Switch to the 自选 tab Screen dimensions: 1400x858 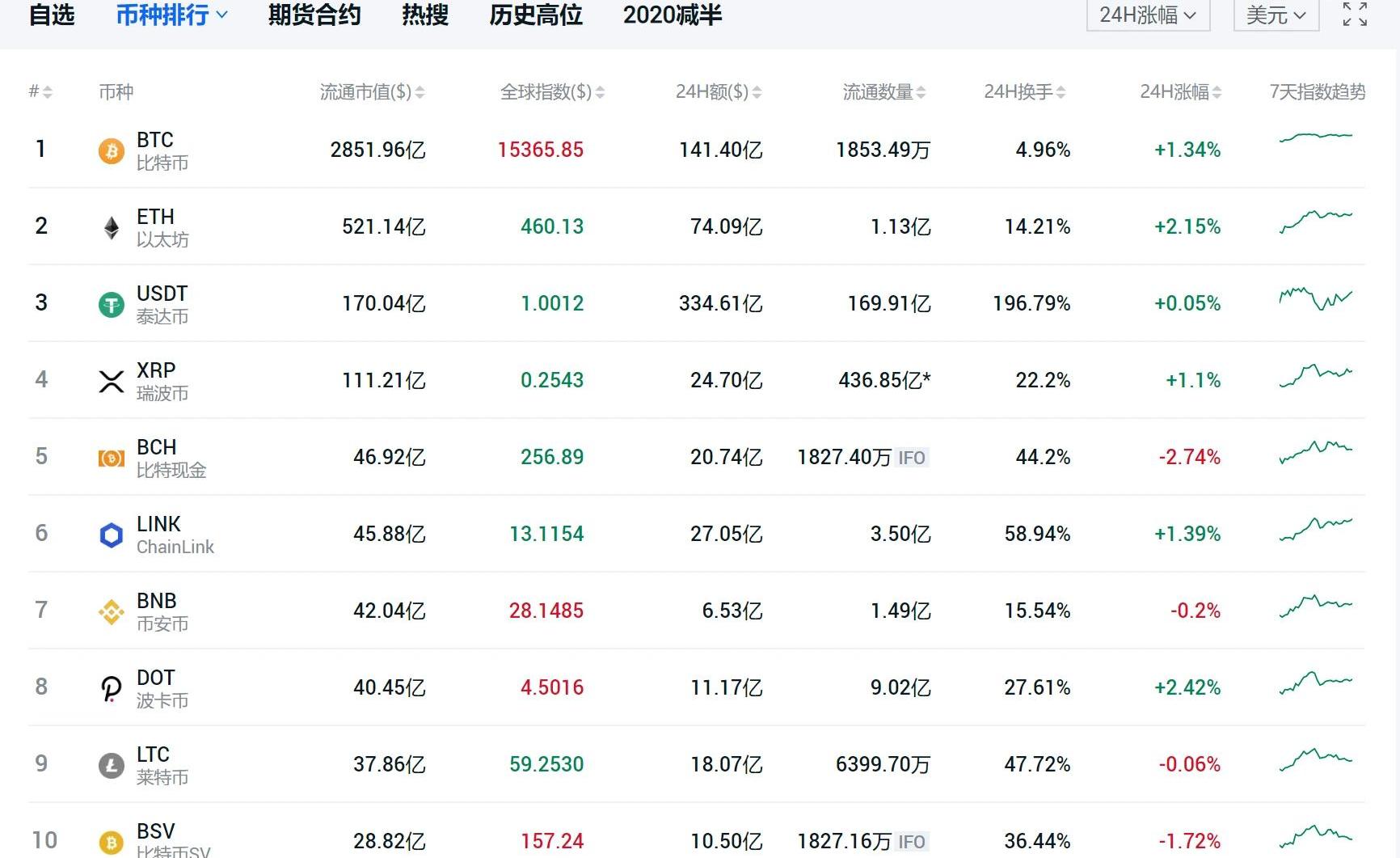pyautogui.click(x=52, y=15)
